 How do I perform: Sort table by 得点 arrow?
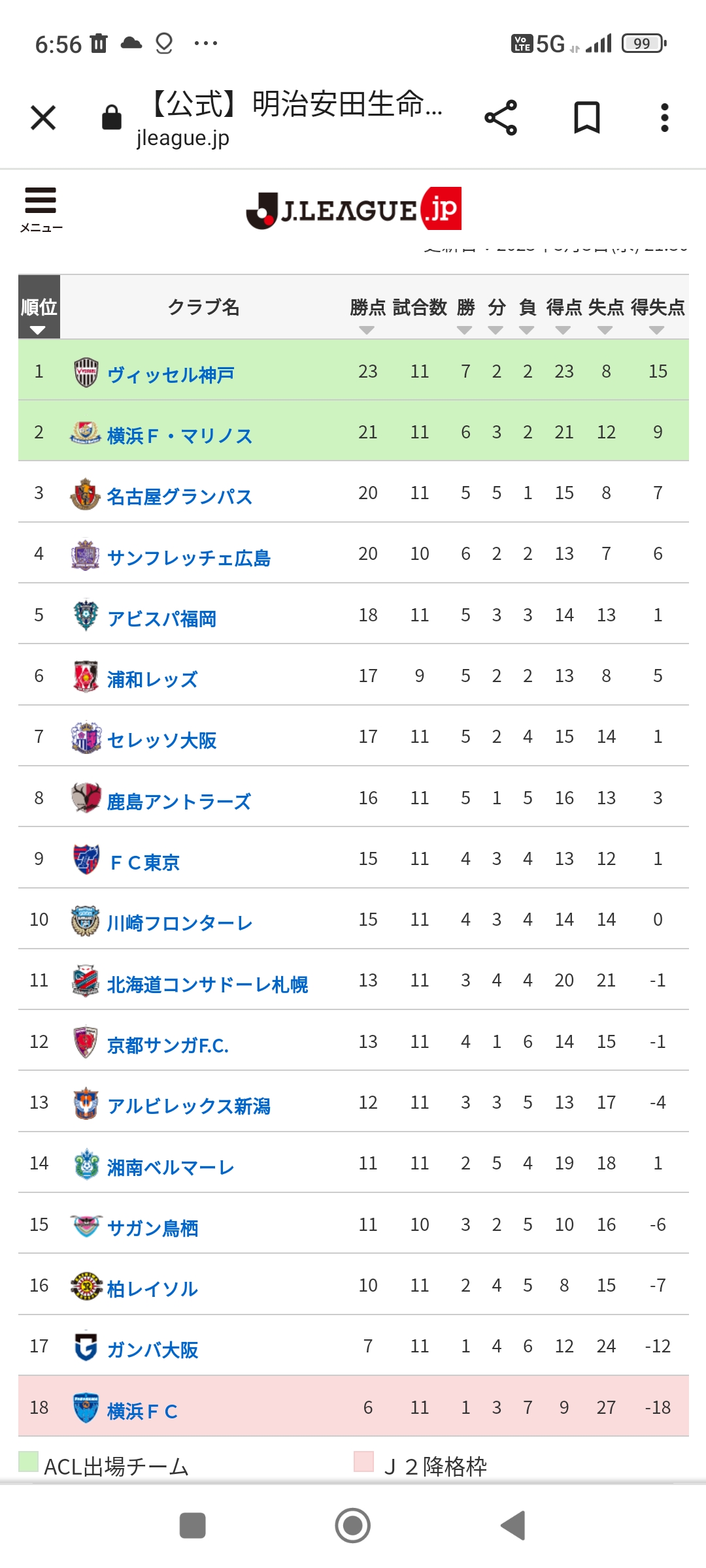click(x=563, y=330)
